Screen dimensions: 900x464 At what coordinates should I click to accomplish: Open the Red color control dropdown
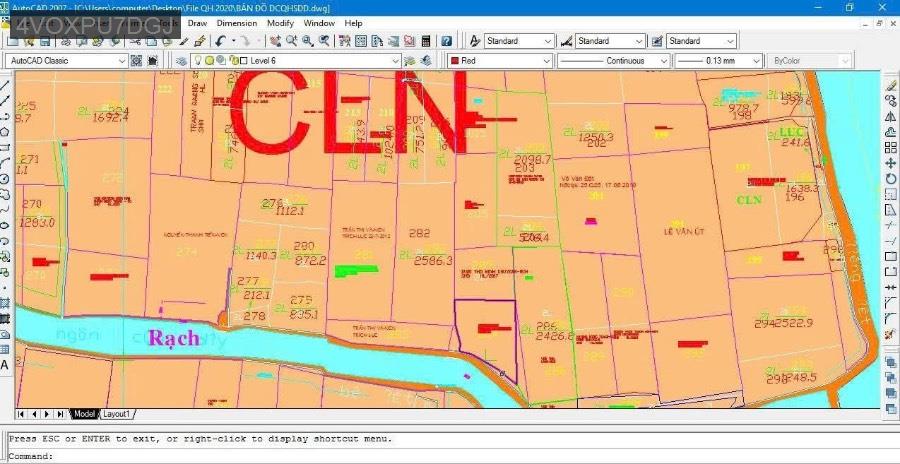545,61
